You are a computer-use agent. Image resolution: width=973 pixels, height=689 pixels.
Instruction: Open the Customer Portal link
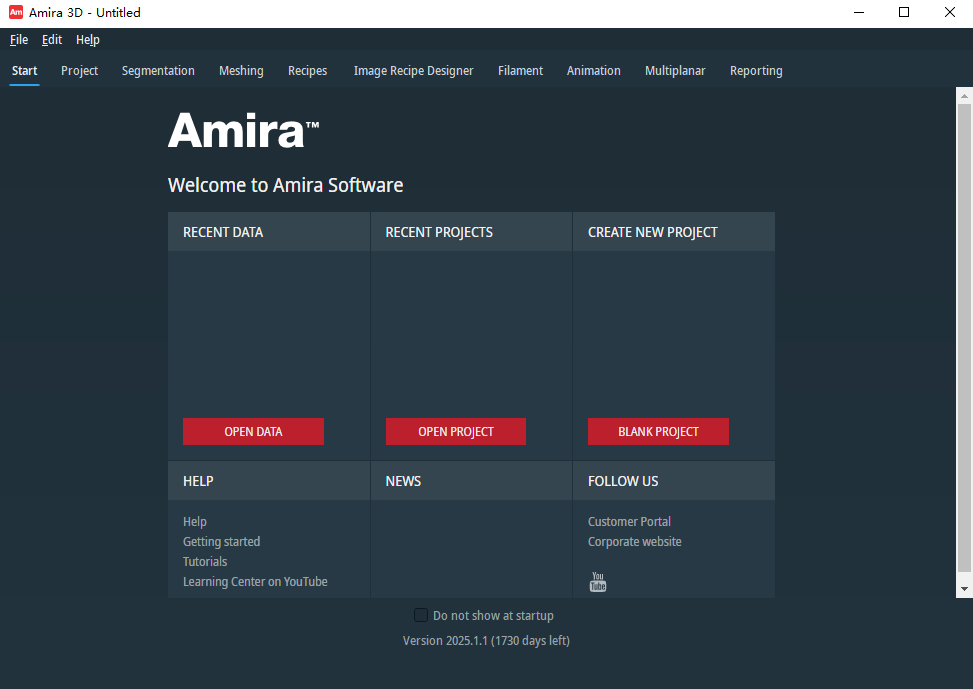pos(629,522)
